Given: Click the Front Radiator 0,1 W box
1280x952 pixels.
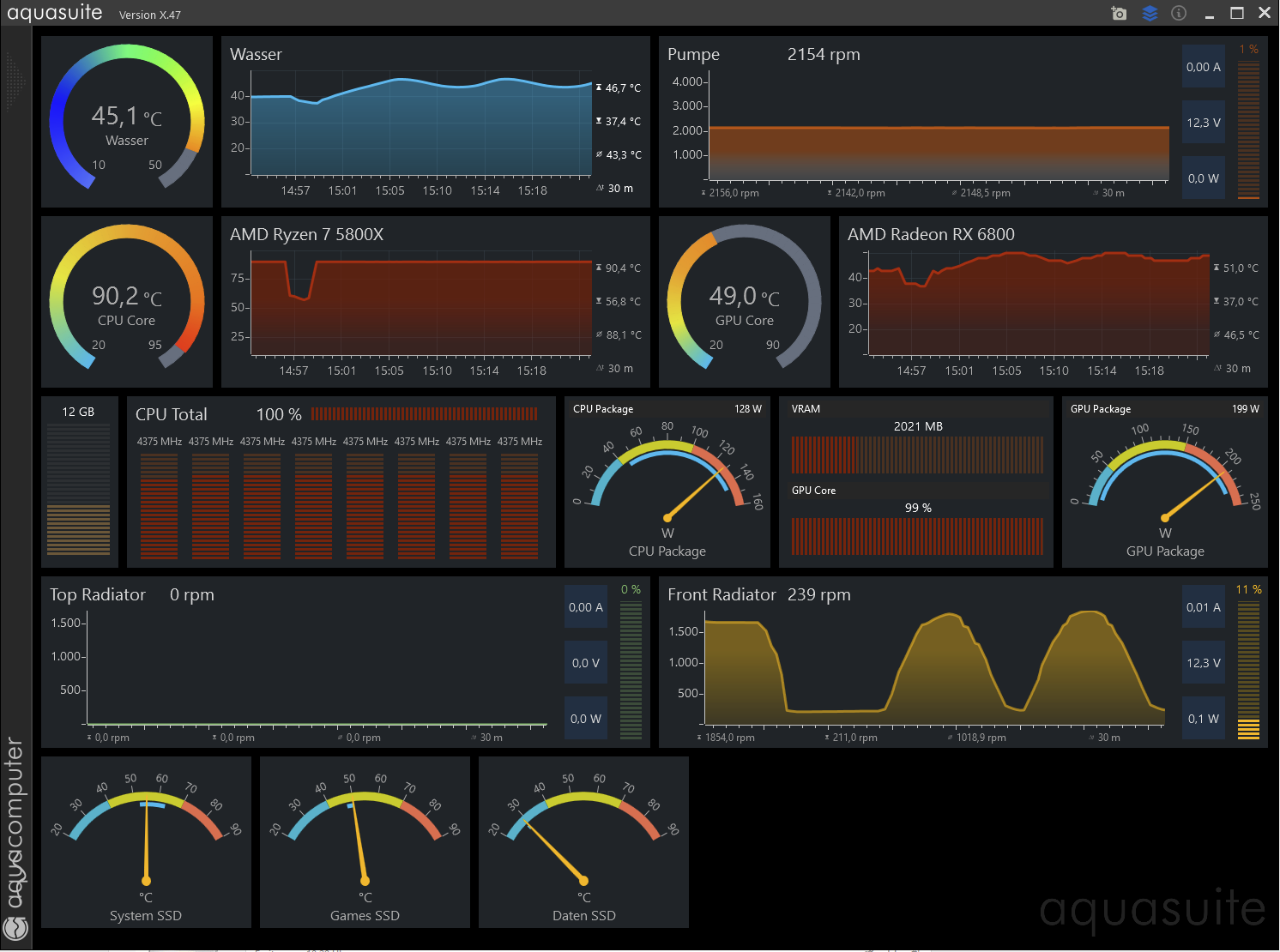Looking at the screenshot, I should 1204,719.
